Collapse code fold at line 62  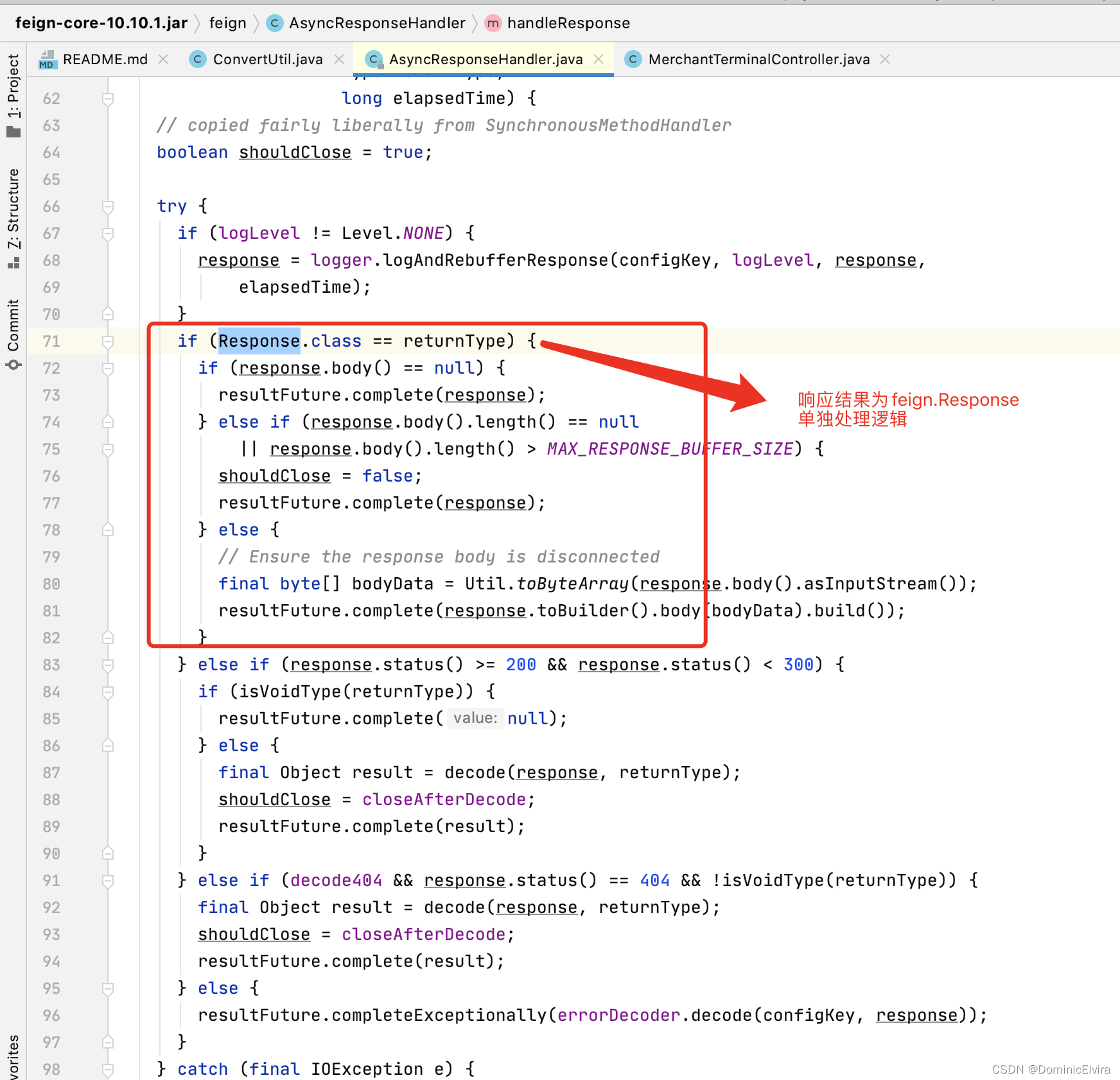point(108,99)
